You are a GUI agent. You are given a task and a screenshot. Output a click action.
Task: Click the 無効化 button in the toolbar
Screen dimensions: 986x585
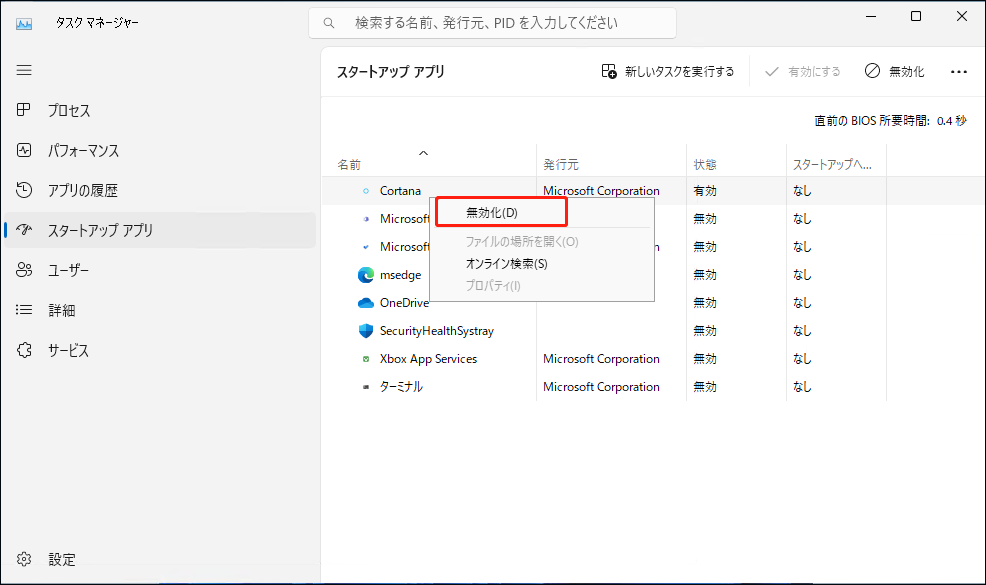click(x=894, y=71)
